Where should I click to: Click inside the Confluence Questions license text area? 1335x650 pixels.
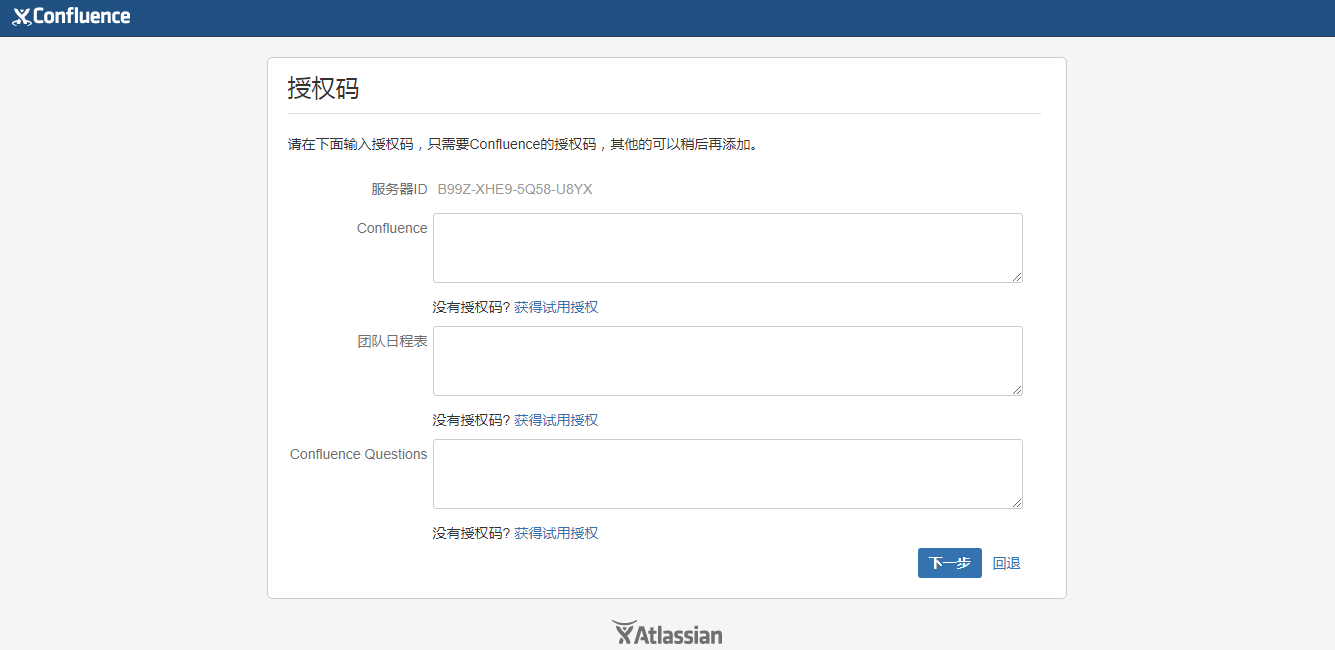coord(727,473)
